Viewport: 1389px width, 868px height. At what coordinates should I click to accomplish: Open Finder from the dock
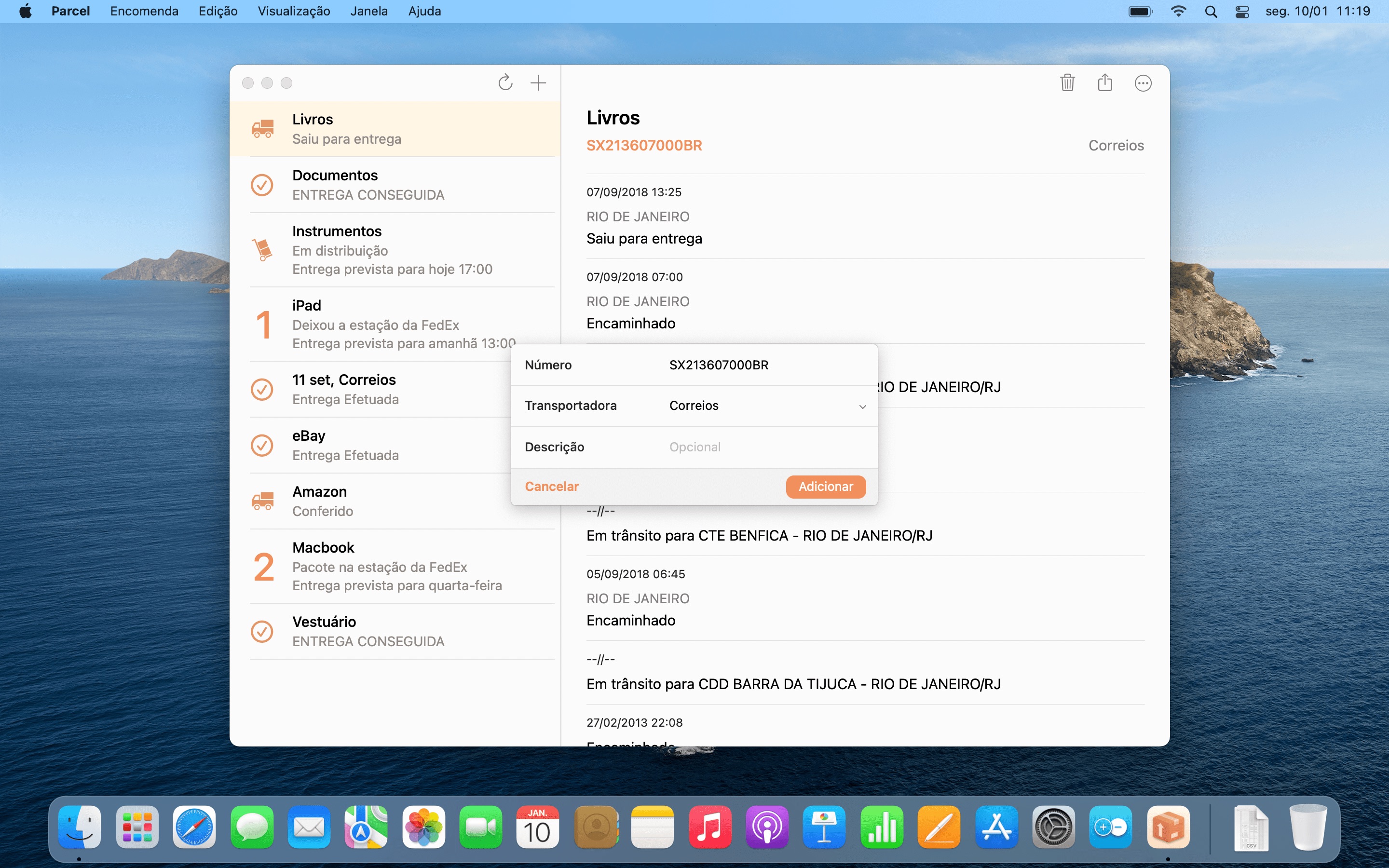80,827
